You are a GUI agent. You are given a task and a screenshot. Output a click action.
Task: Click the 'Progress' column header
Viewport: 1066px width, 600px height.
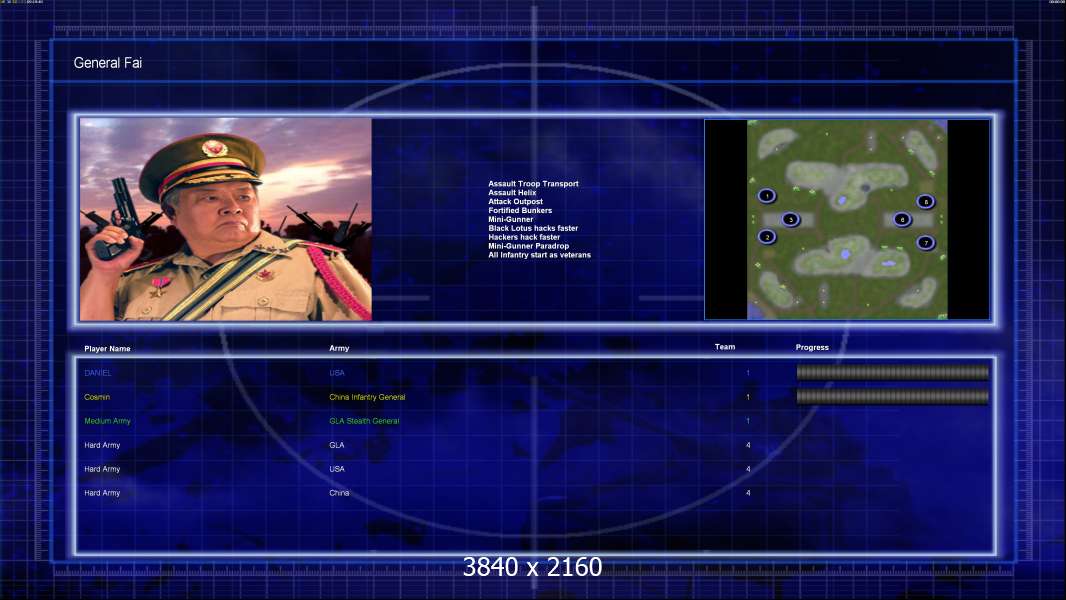pos(812,347)
